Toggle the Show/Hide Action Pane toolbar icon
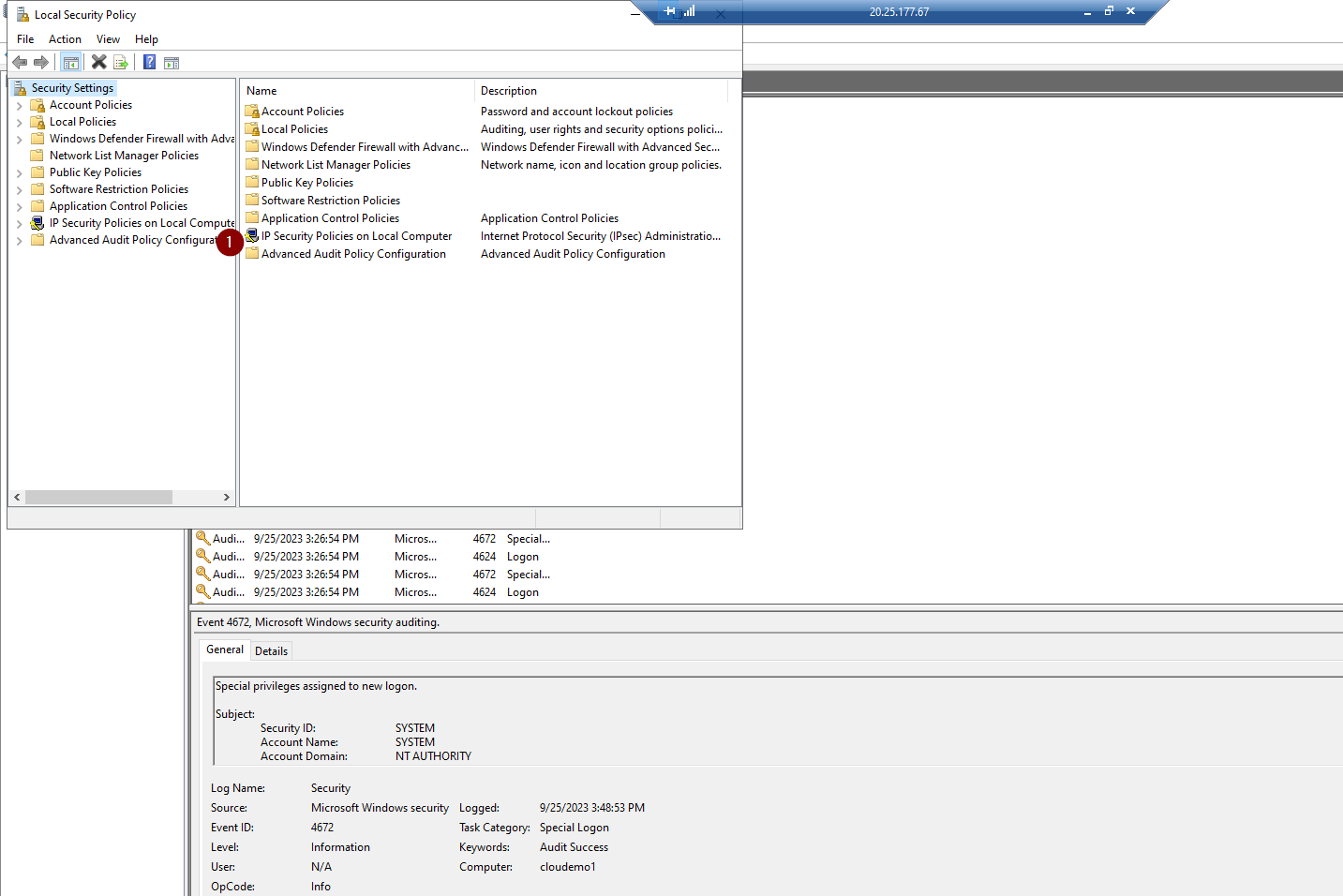 172,63
